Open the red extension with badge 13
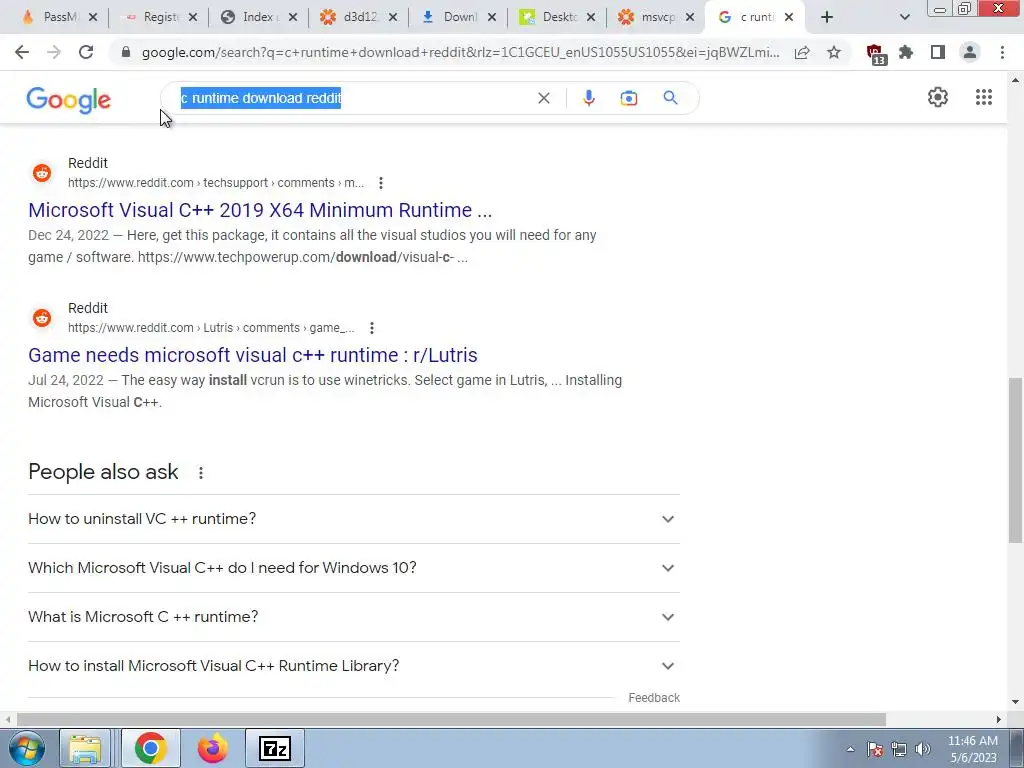Viewport: 1024px width, 768px height. click(875, 54)
